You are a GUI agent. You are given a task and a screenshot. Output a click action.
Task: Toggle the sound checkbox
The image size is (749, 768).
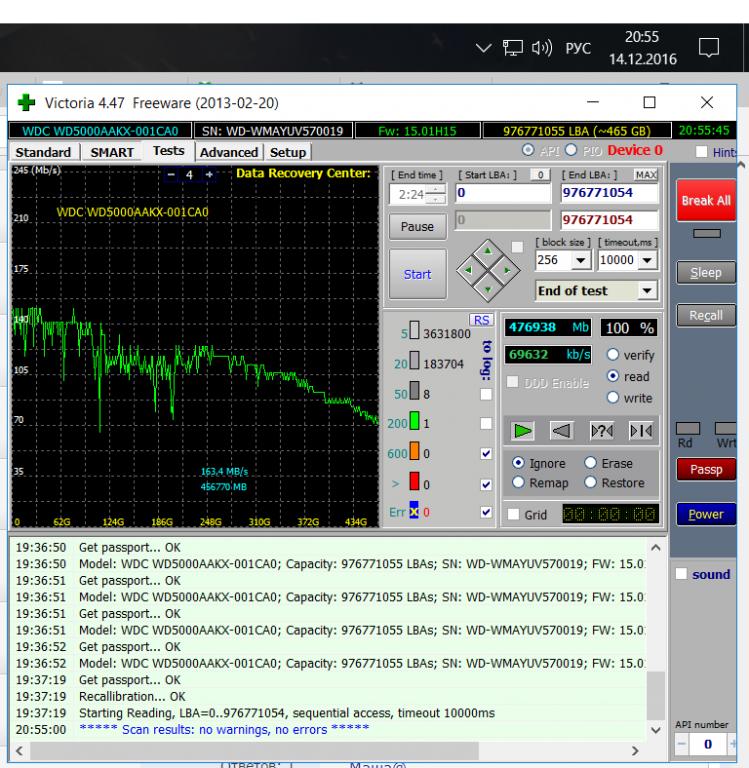point(682,573)
